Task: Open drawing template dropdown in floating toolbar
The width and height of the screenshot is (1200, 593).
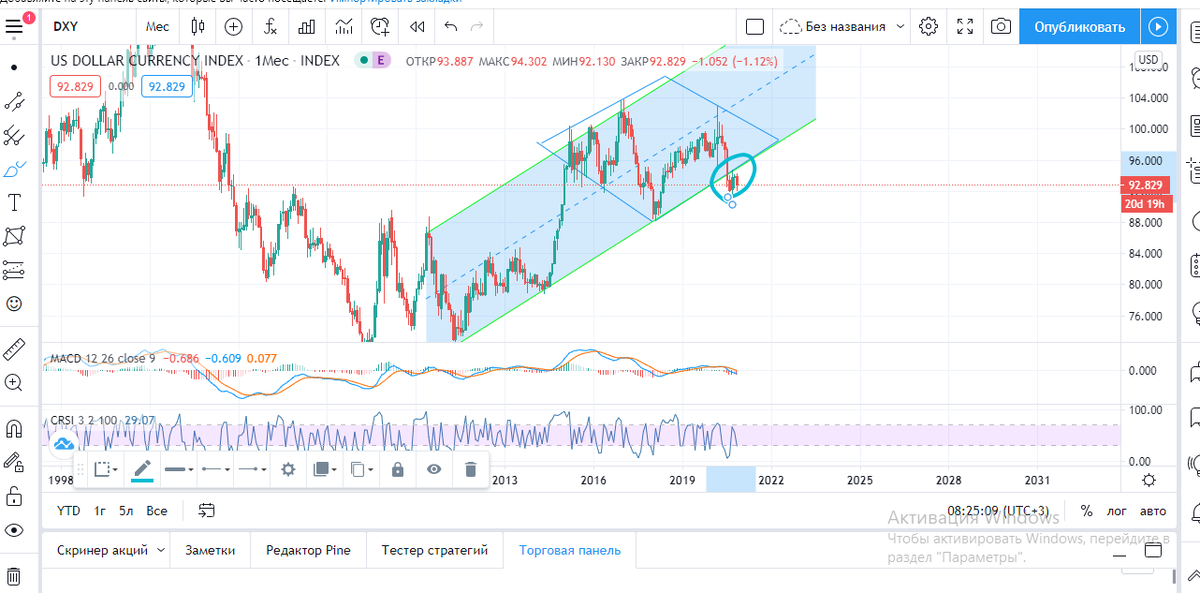Action: coord(106,469)
